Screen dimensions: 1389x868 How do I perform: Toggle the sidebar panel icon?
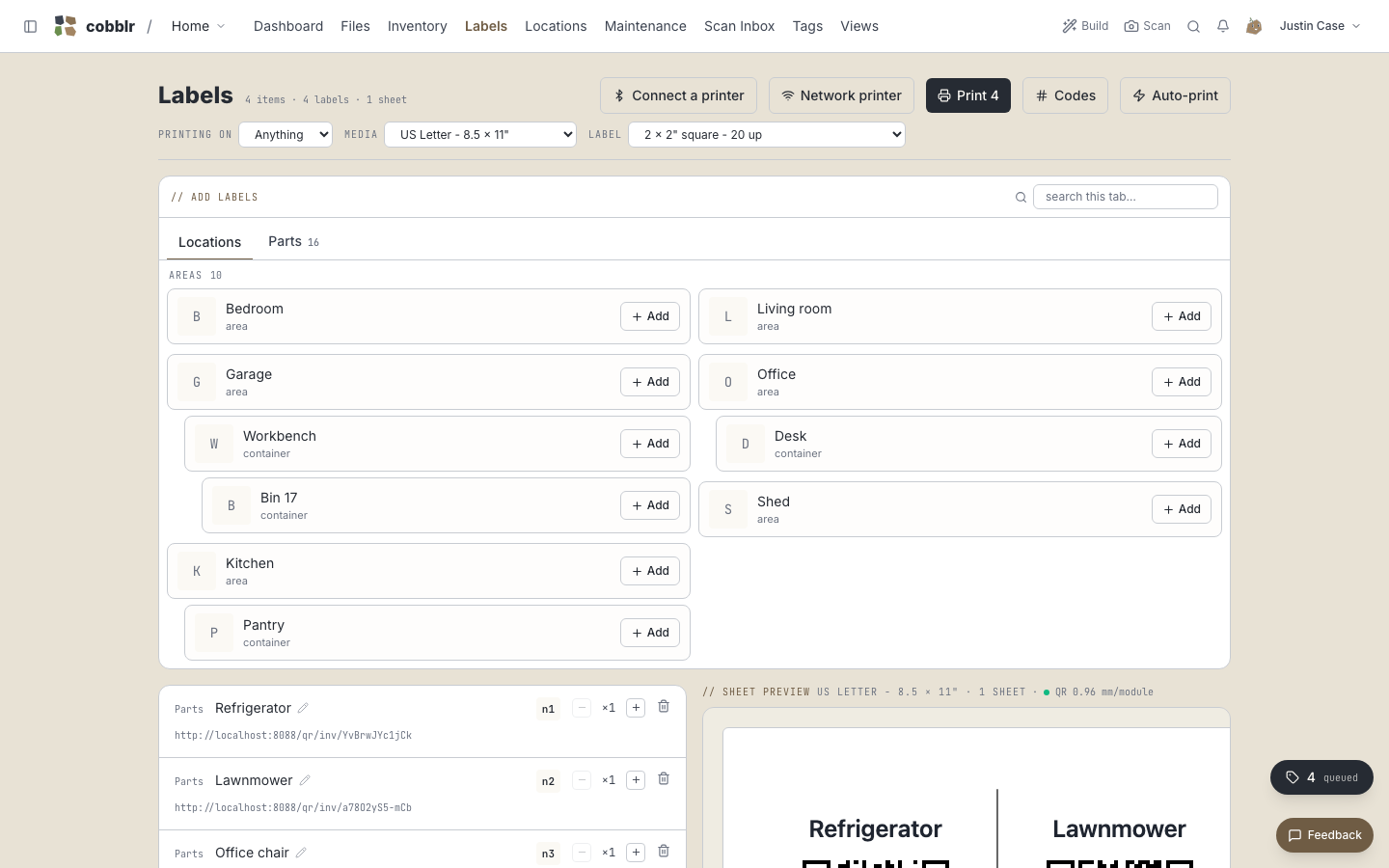tap(31, 26)
